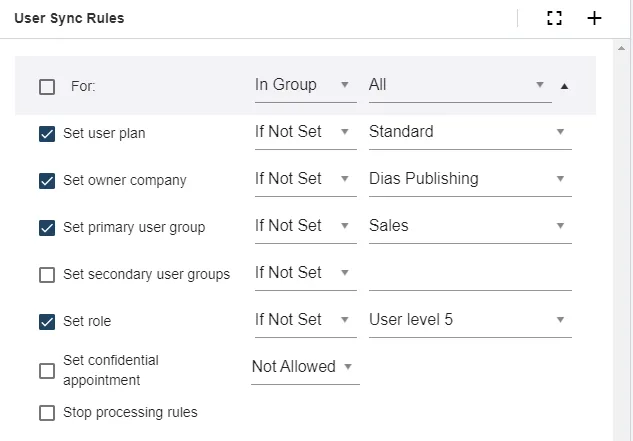
Task: Enable Set confidential appointment checkbox
Action: pyautogui.click(x=47, y=371)
